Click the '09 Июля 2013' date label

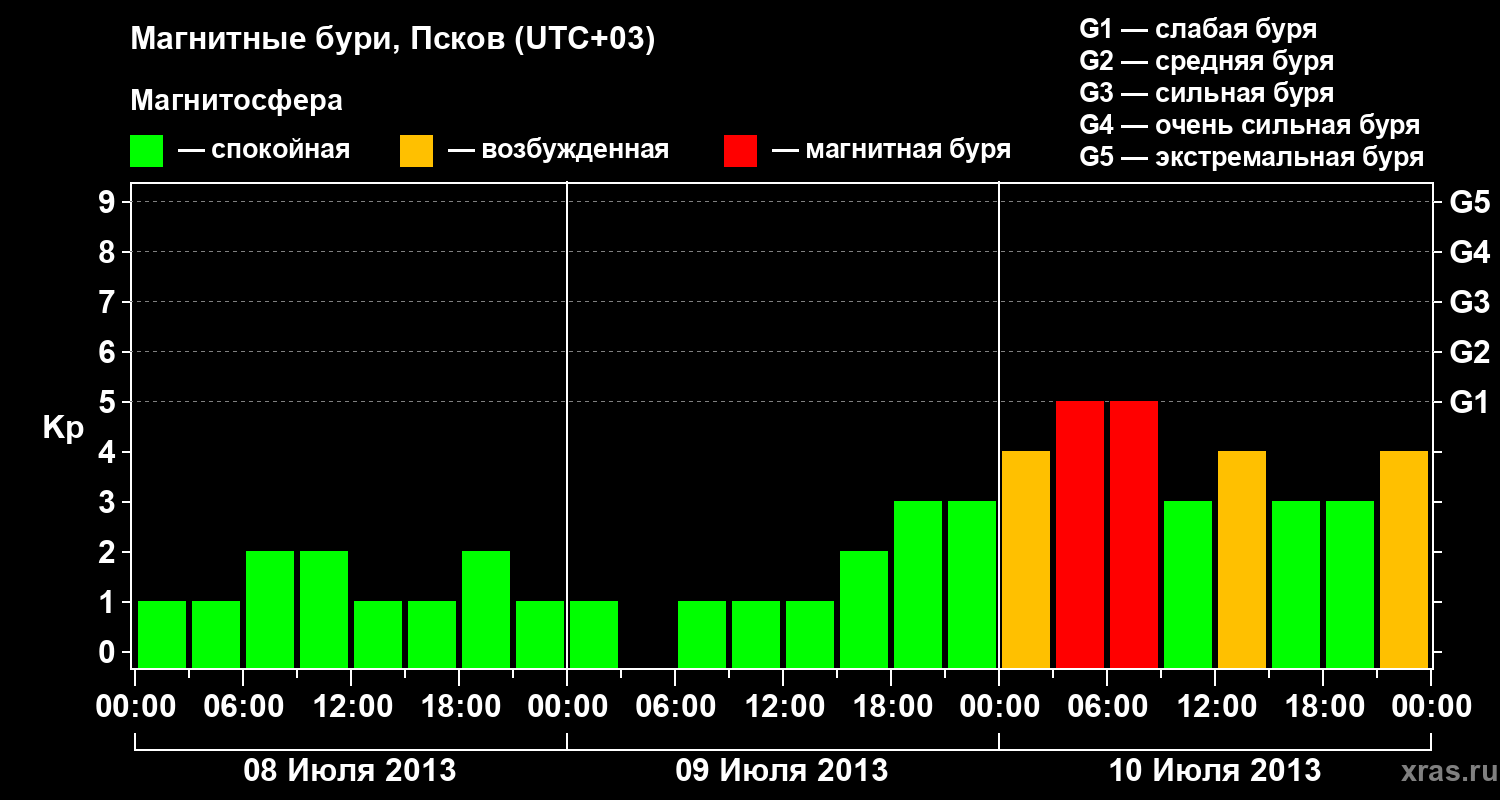782,771
